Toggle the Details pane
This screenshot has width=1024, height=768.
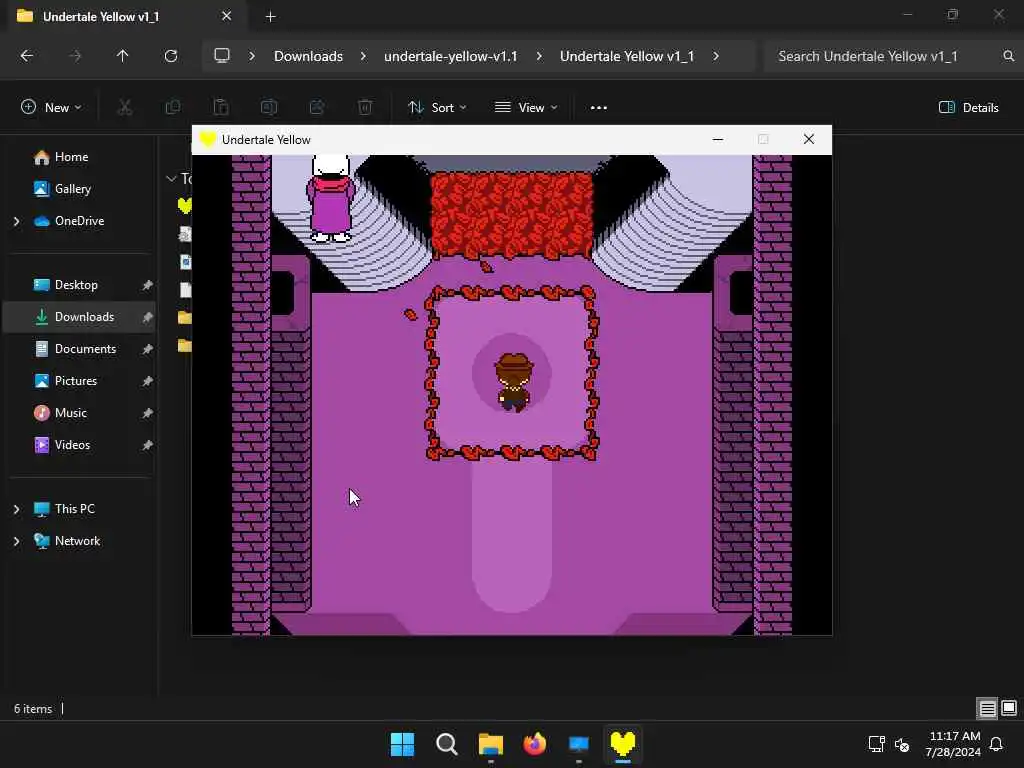click(x=968, y=108)
